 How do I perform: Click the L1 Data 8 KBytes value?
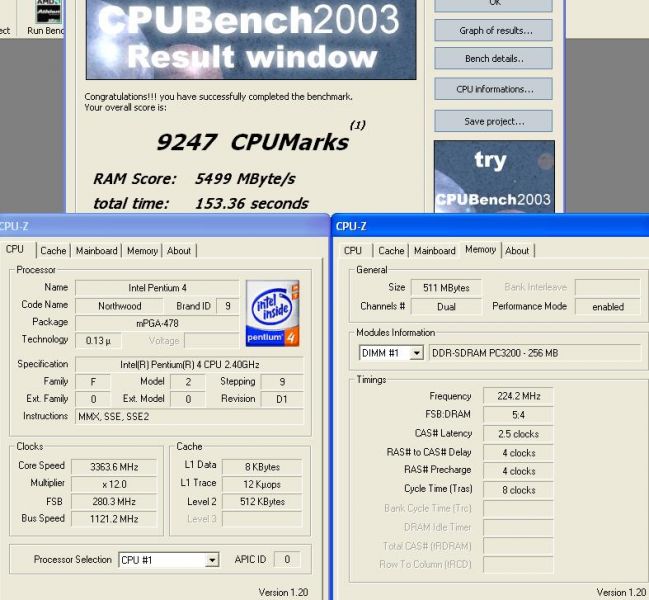pos(262,467)
